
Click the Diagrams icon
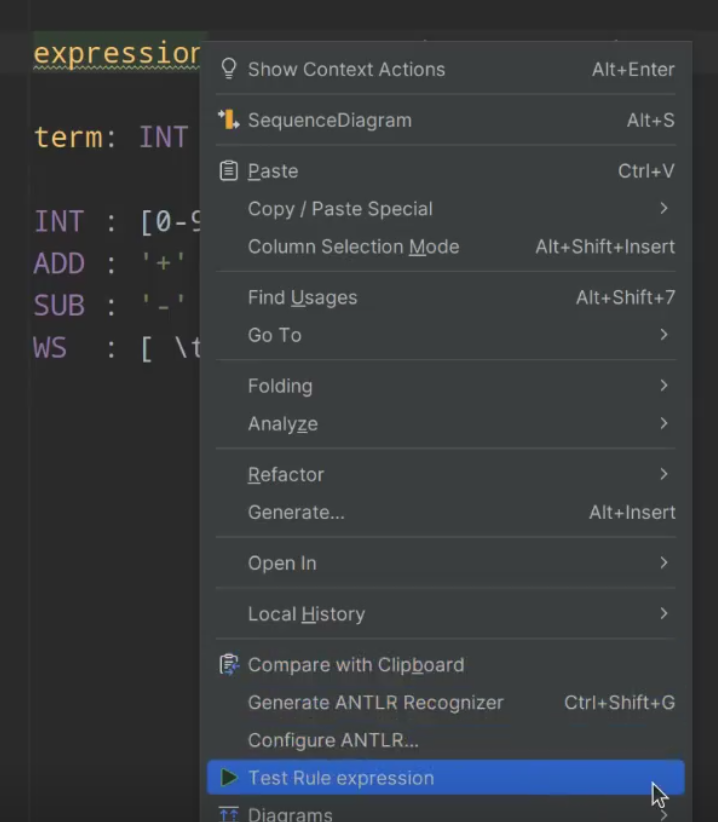click(x=229, y=813)
